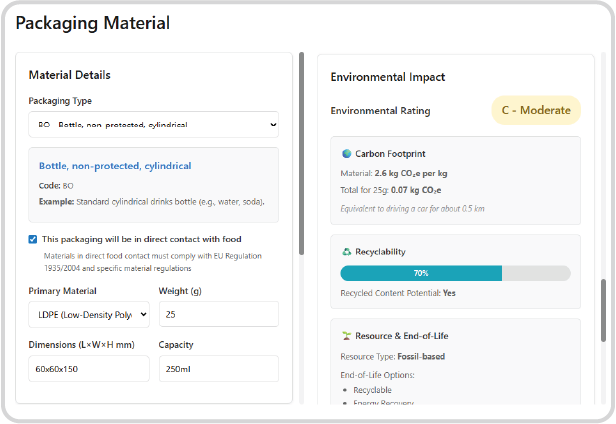Expand the Primary Material LDPE dropdown
This screenshot has width=616, height=424.
click(89, 315)
